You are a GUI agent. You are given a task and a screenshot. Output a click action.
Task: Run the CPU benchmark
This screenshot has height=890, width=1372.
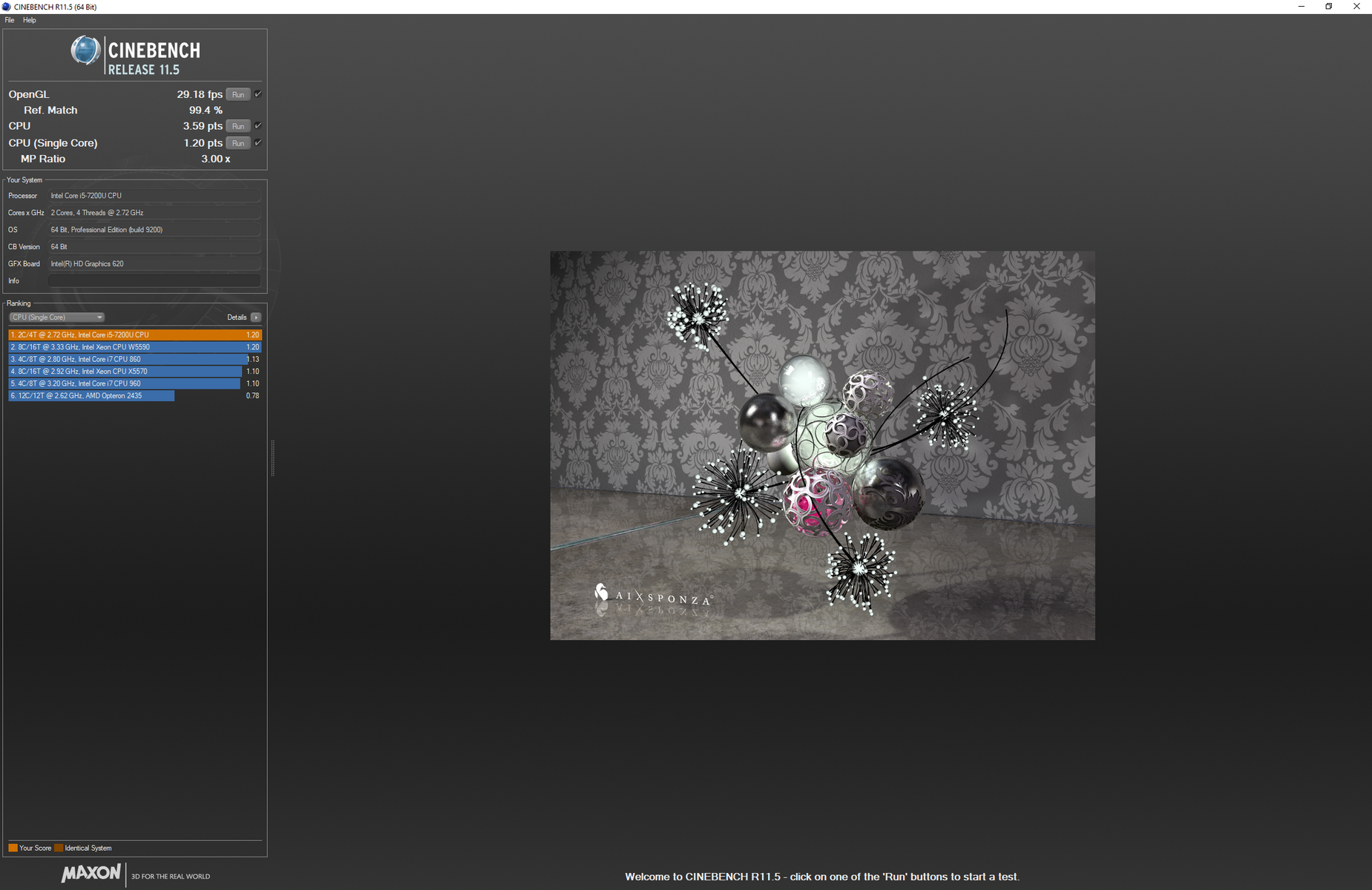[x=237, y=126]
